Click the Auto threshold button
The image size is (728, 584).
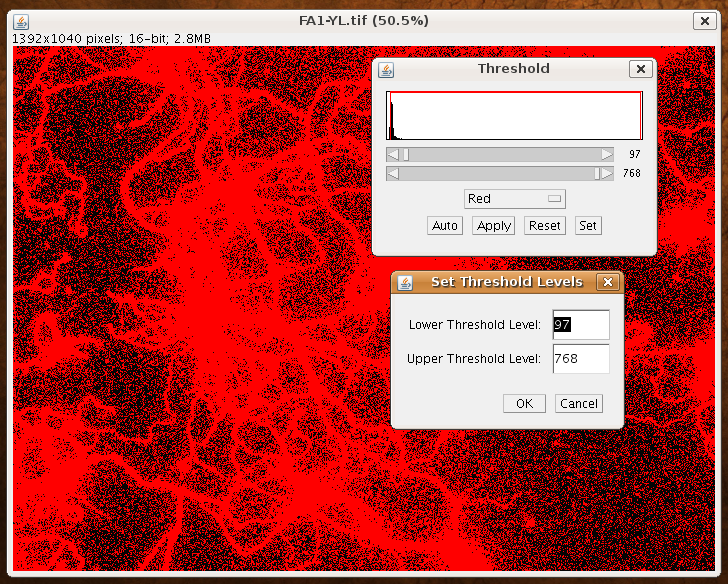pos(445,226)
